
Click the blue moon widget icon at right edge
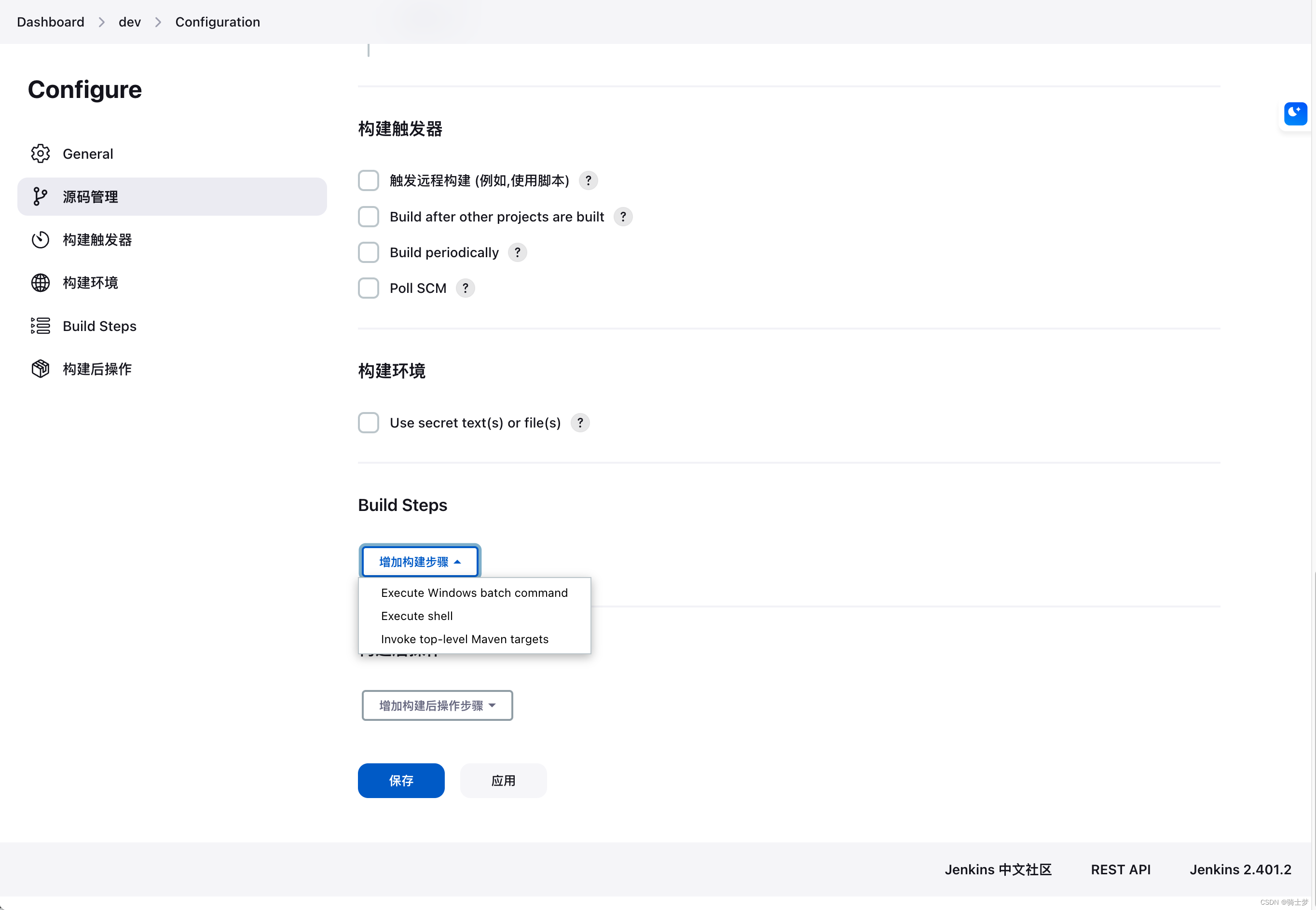[1295, 113]
